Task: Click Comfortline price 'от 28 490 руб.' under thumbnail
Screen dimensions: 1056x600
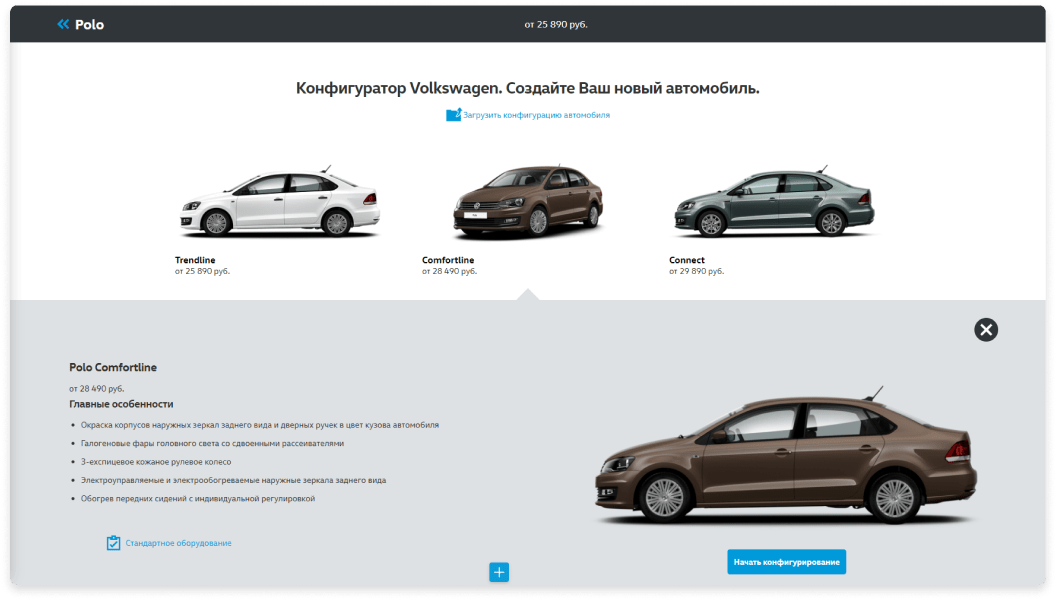Action: 449,271
